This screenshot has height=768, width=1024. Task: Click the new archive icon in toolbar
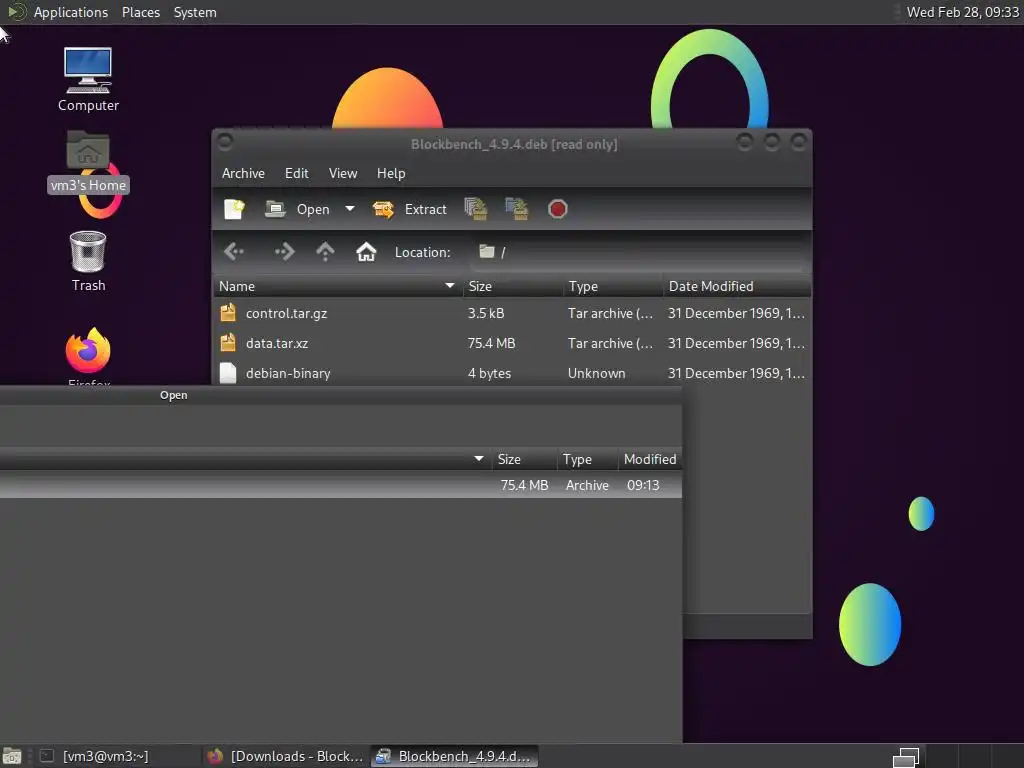tap(234, 209)
